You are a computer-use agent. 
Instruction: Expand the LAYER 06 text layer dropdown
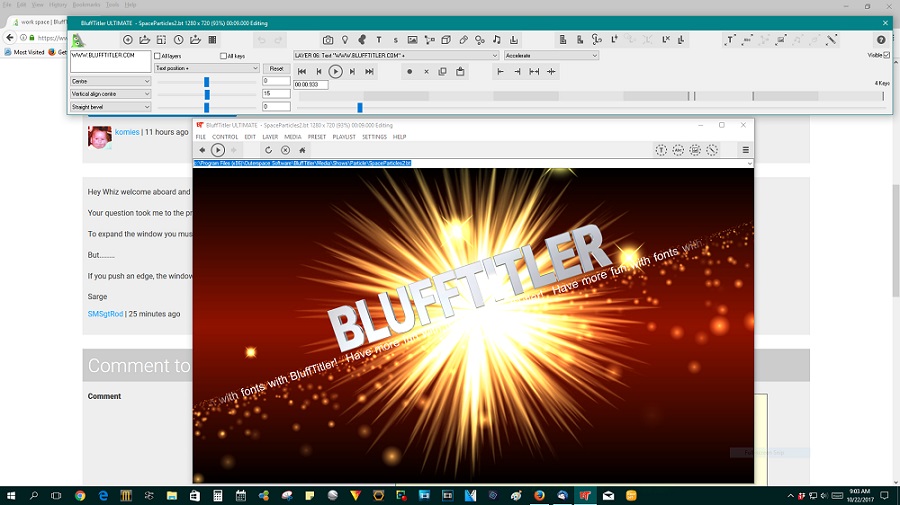(x=395, y=56)
